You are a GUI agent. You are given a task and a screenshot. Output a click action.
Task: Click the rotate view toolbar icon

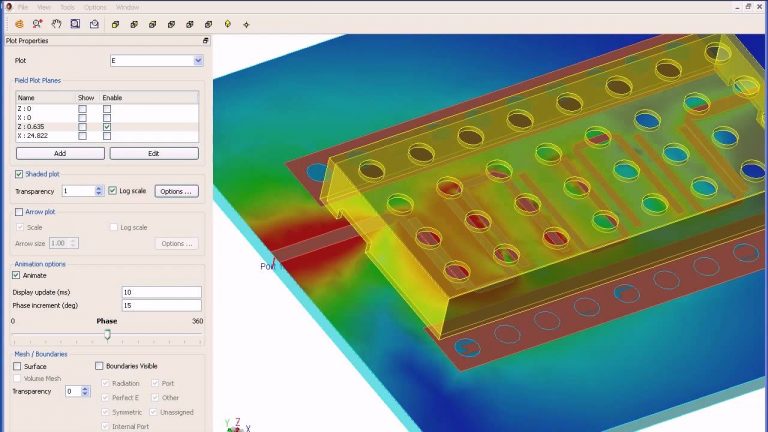coord(18,23)
